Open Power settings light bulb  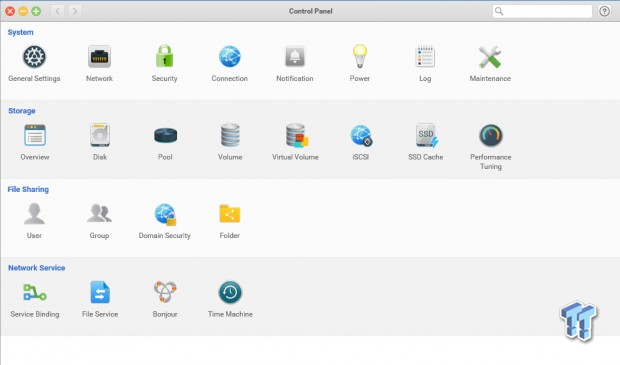(360, 57)
